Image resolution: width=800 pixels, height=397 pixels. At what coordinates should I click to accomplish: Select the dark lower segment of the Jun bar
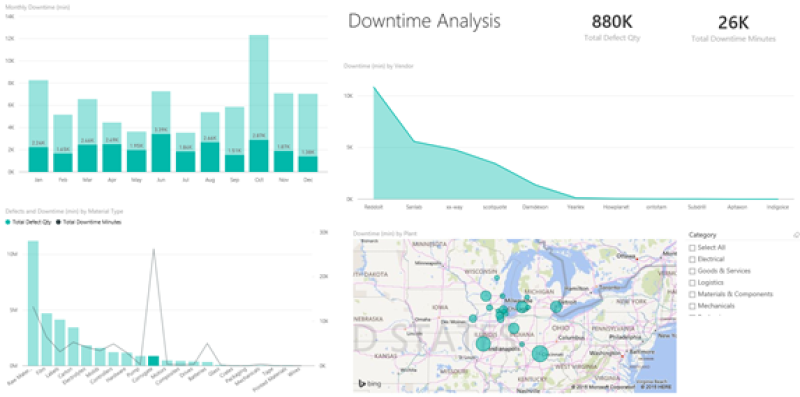[161, 153]
